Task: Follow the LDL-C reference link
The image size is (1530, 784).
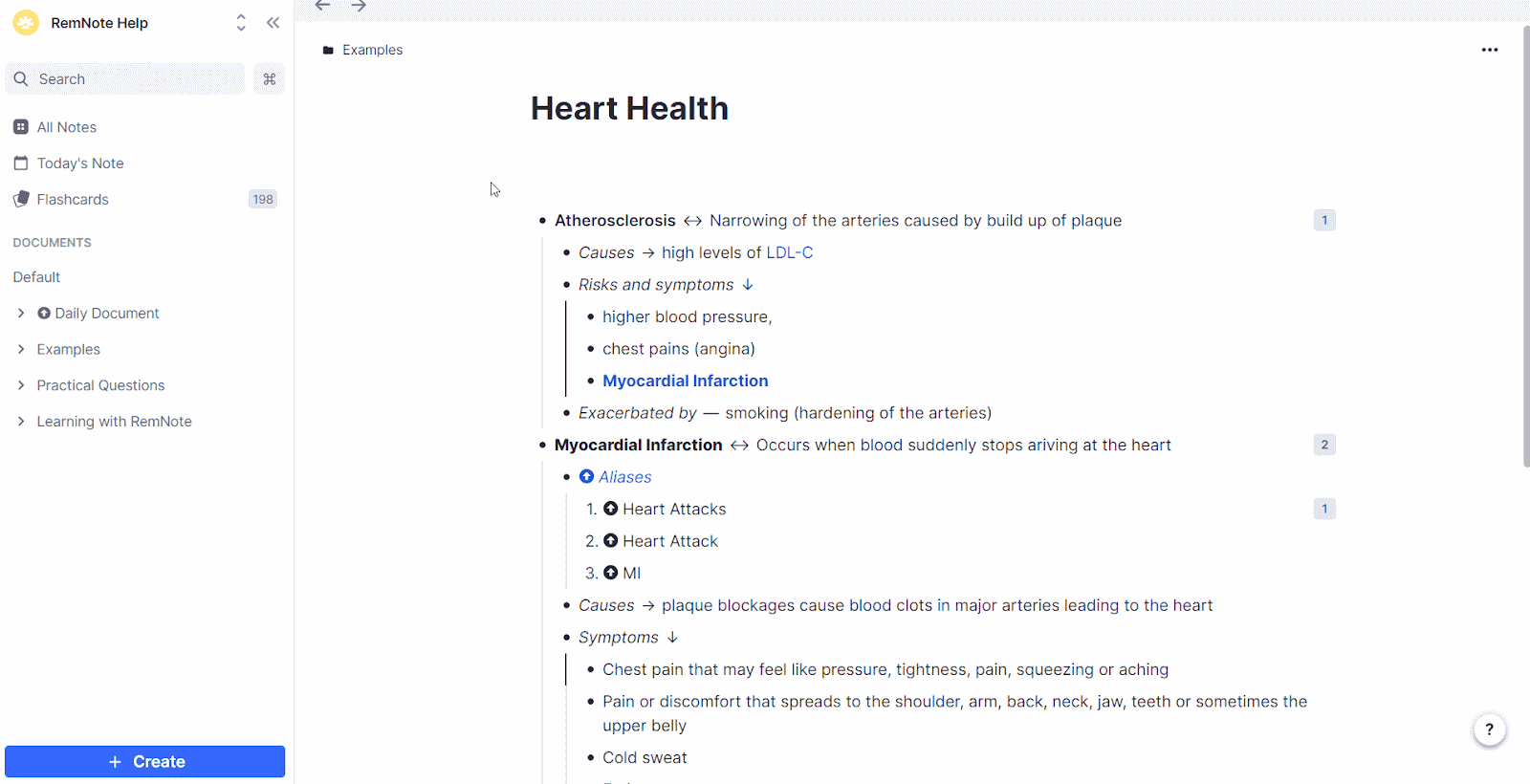Action: click(789, 252)
